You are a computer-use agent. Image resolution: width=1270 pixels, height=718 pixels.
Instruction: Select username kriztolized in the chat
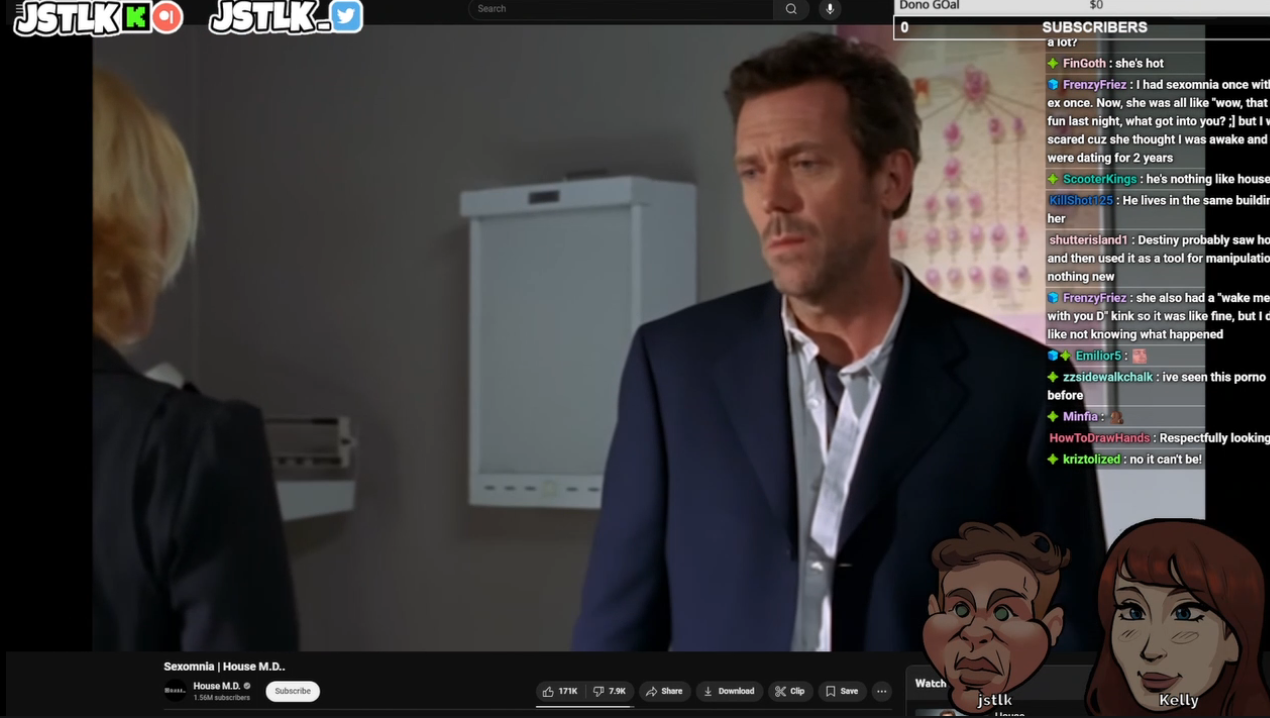point(1091,459)
